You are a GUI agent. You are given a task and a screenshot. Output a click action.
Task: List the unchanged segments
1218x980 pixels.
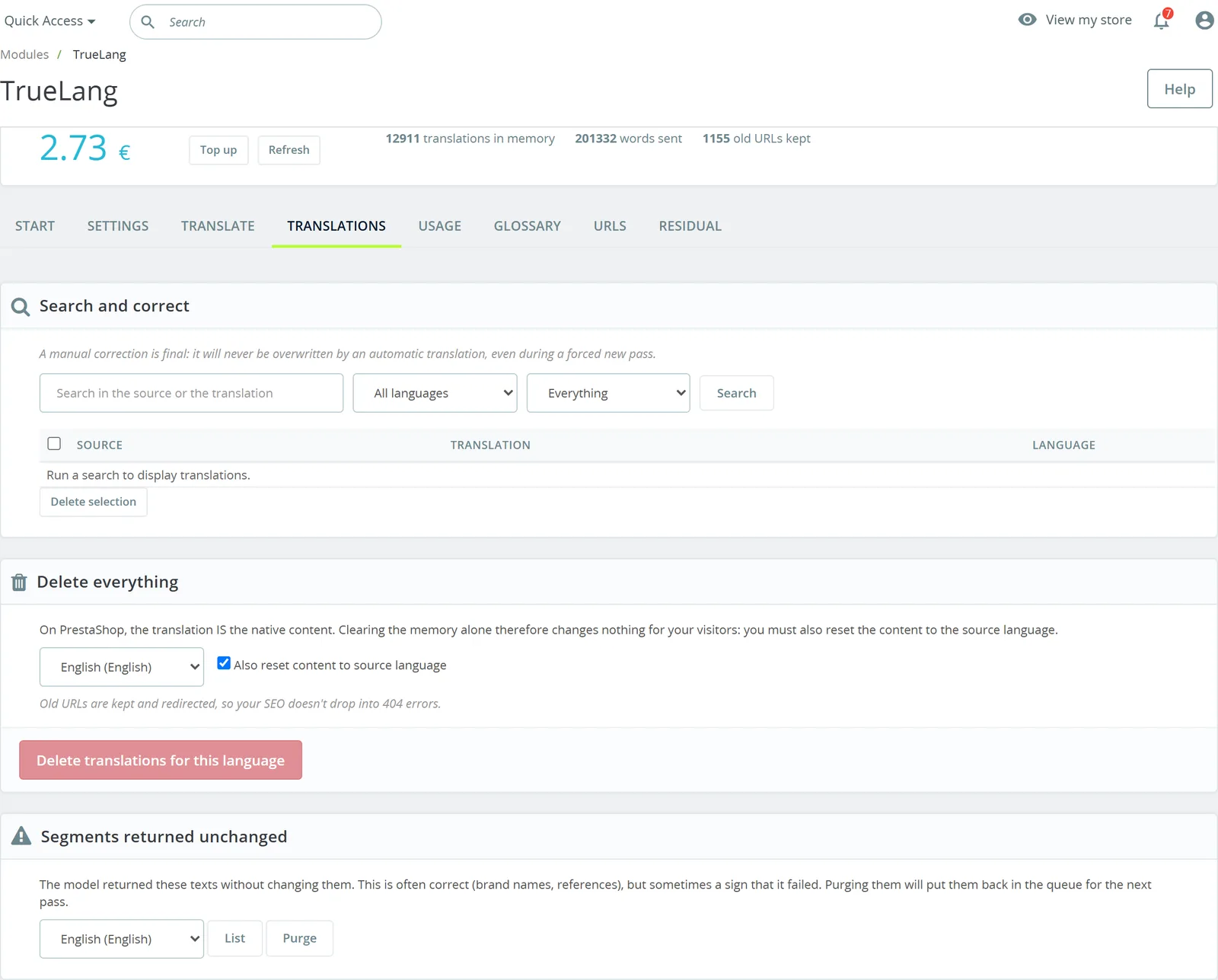coord(235,938)
